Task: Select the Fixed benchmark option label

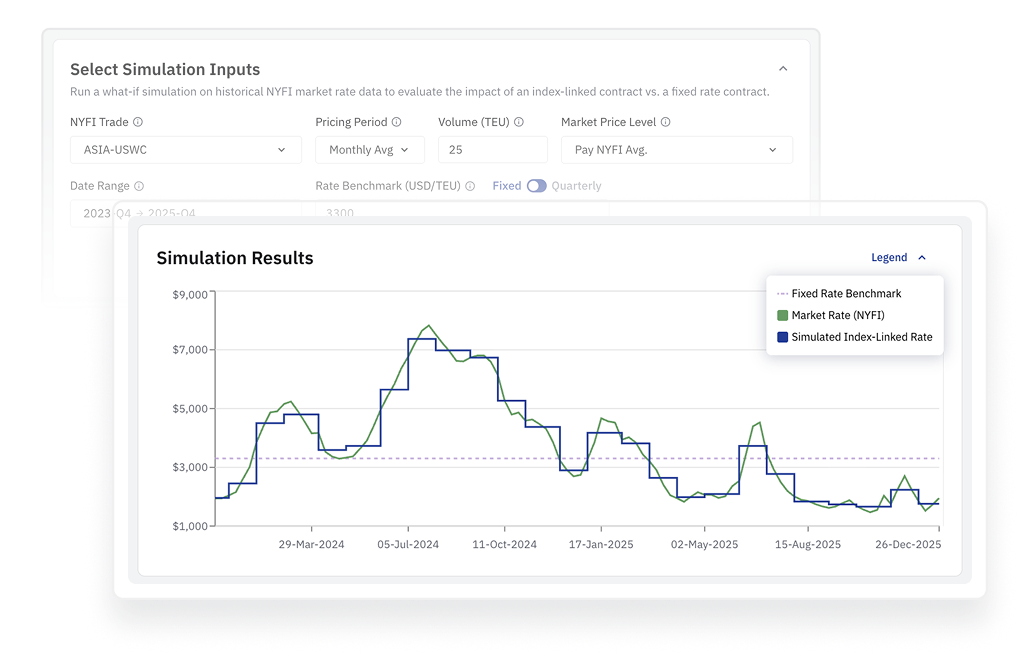Action: (x=506, y=186)
